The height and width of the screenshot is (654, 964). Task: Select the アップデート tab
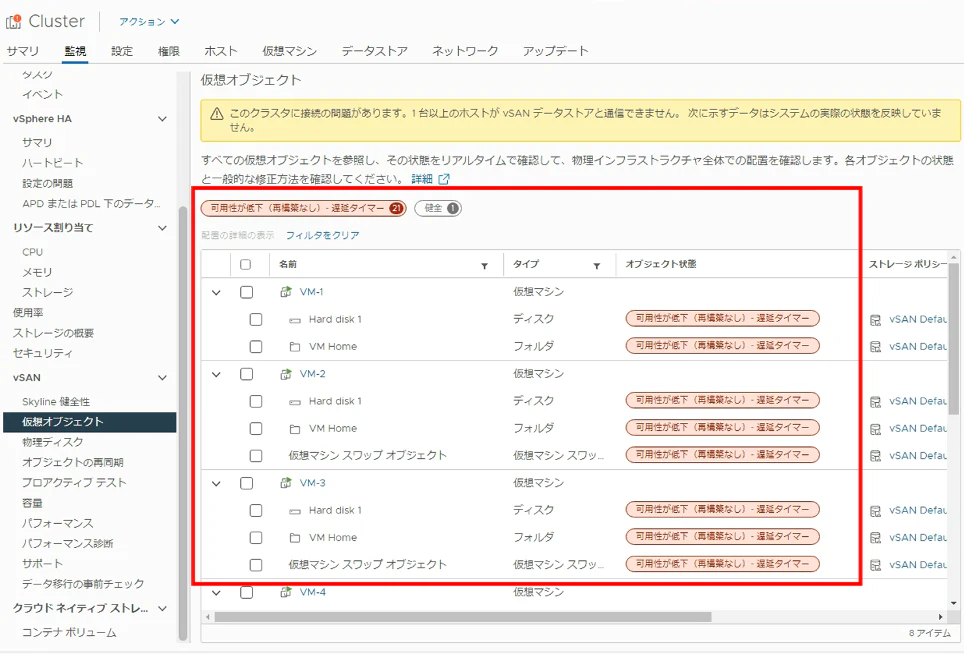point(556,51)
